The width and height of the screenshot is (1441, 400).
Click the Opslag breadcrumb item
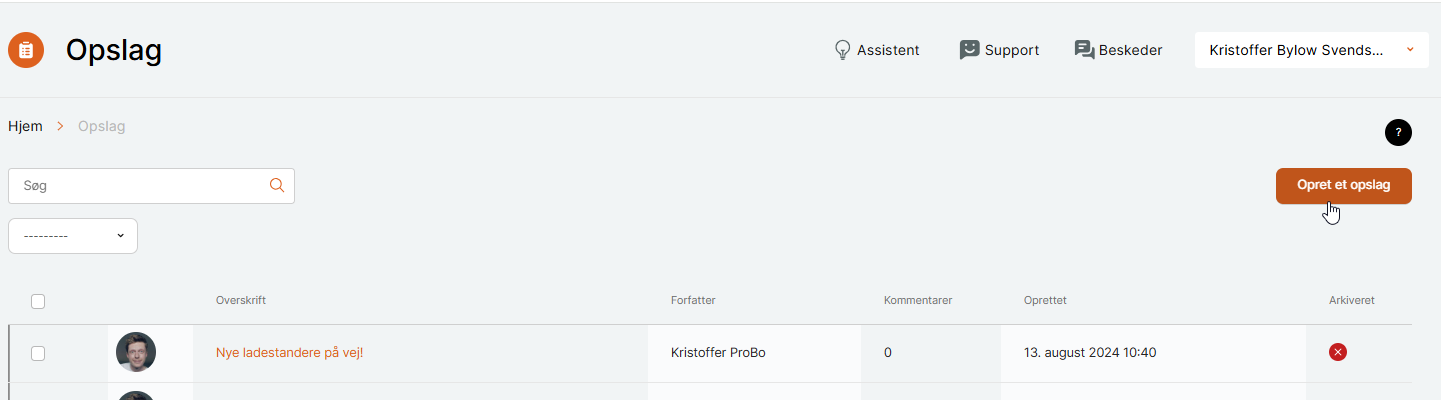tap(102, 126)
